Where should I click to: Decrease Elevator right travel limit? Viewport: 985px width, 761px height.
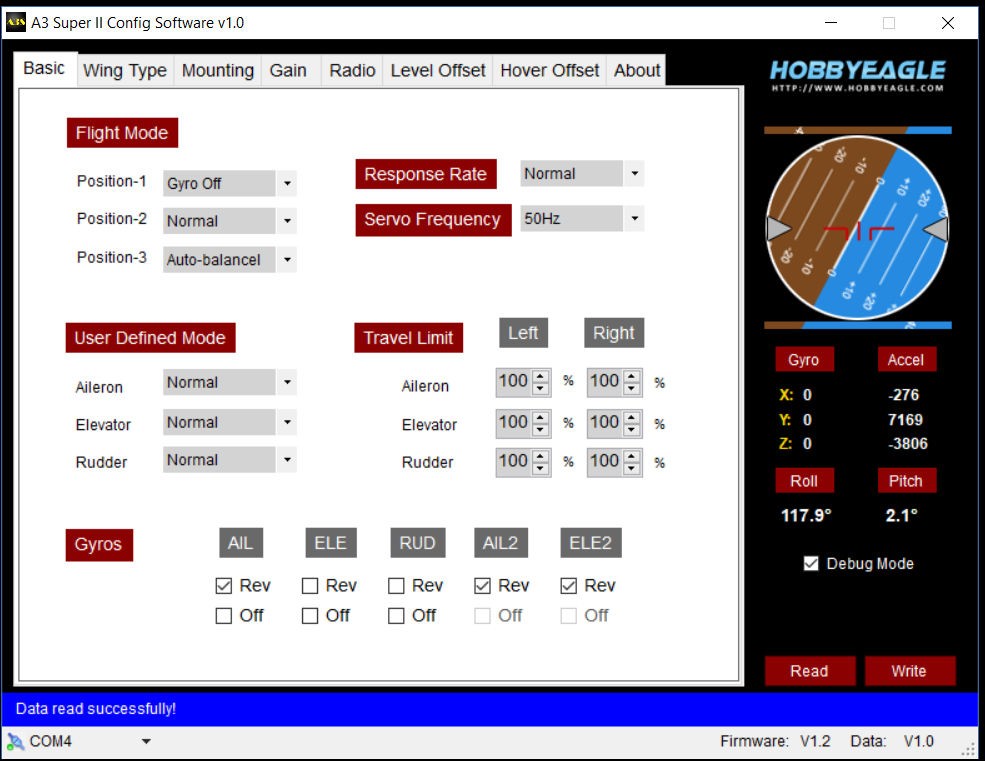[632, 430]
